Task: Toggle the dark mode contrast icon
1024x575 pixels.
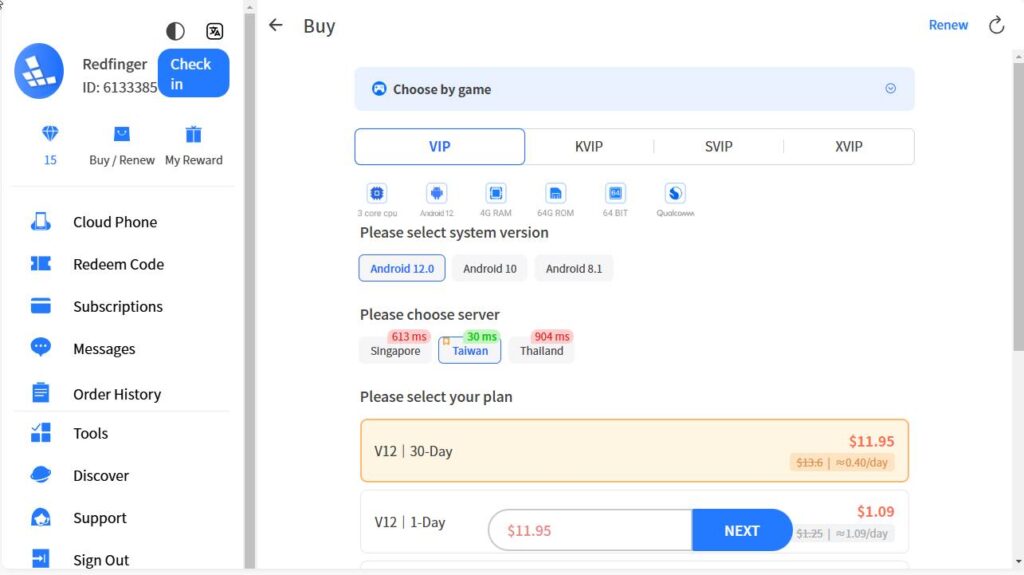Action: click(175, 31)
